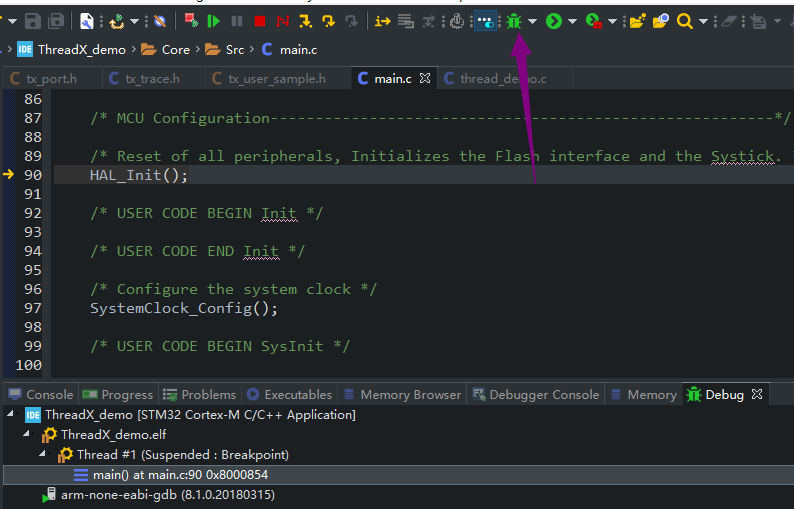
Task: Click the Use Step Filters icon
Action: click(x=428, y=21)
